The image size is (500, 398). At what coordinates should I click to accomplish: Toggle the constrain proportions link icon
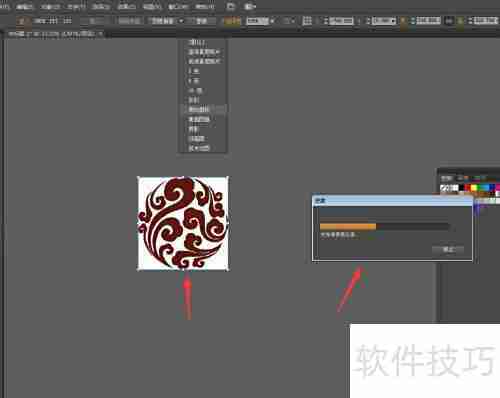[449, 21]
